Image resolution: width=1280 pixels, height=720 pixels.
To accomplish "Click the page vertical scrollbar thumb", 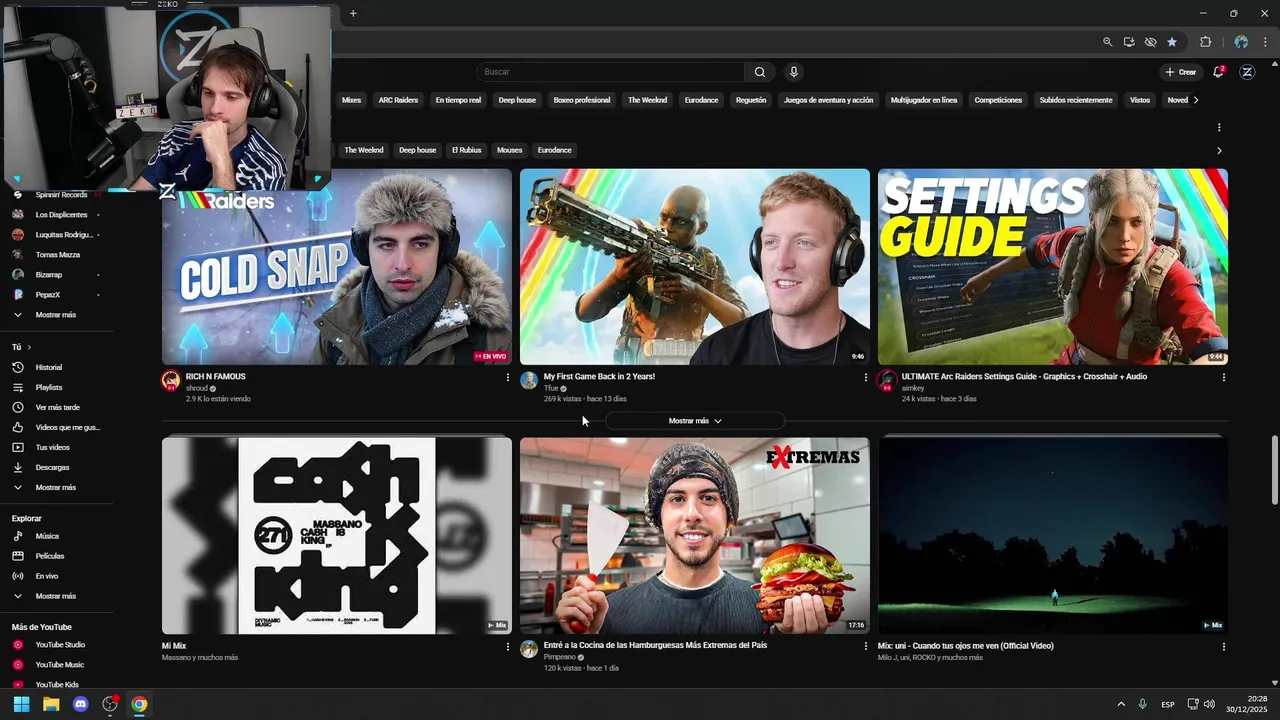I will (x=1273, y=470).
